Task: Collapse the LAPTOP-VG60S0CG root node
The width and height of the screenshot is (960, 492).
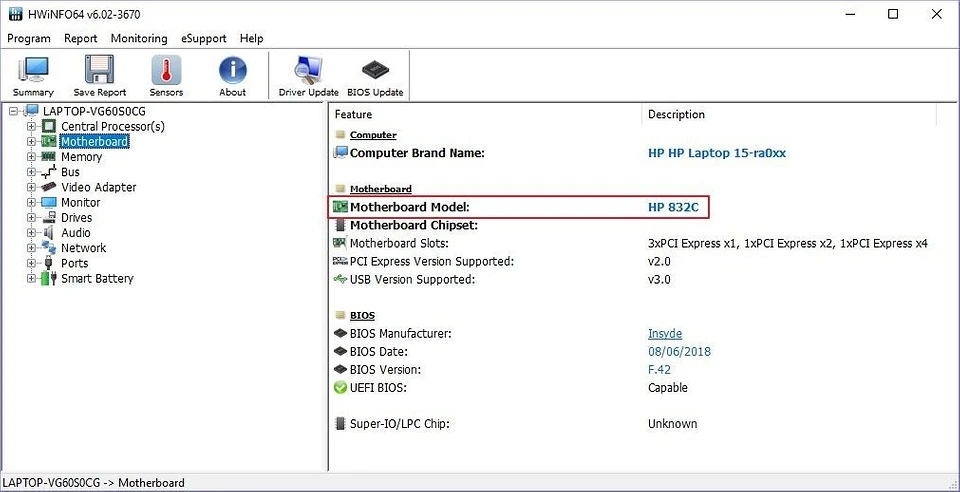Action: tap(14, 111)
